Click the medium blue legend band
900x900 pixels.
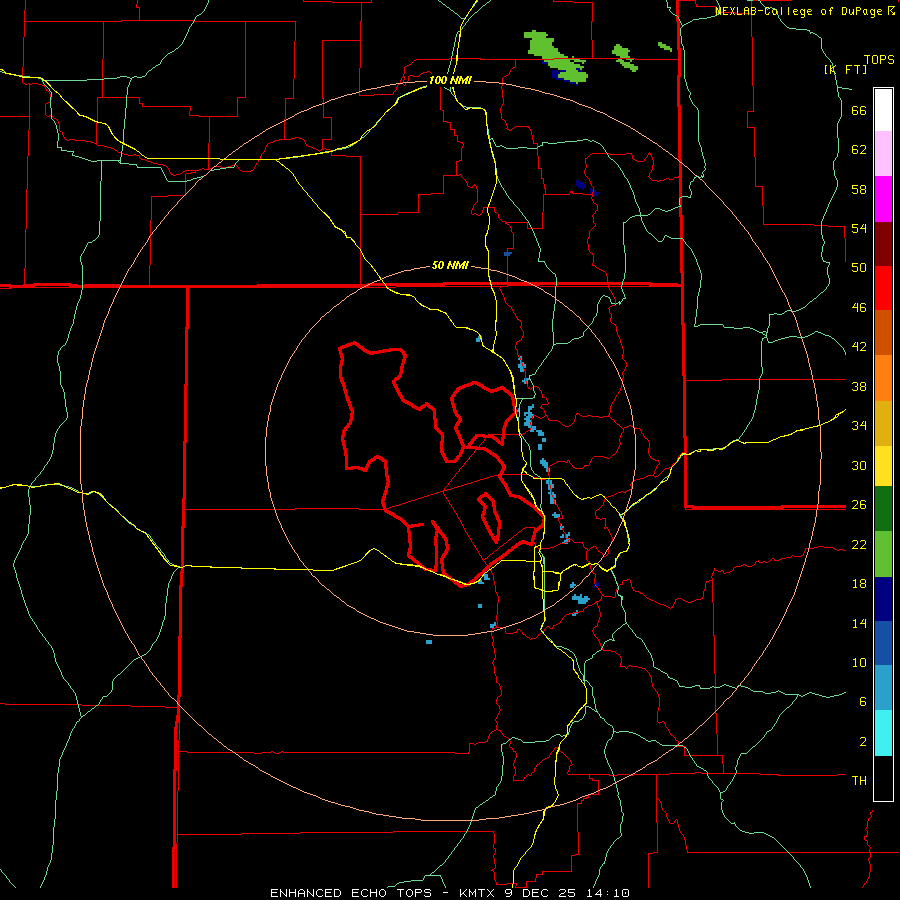click(x=883, y=643)
